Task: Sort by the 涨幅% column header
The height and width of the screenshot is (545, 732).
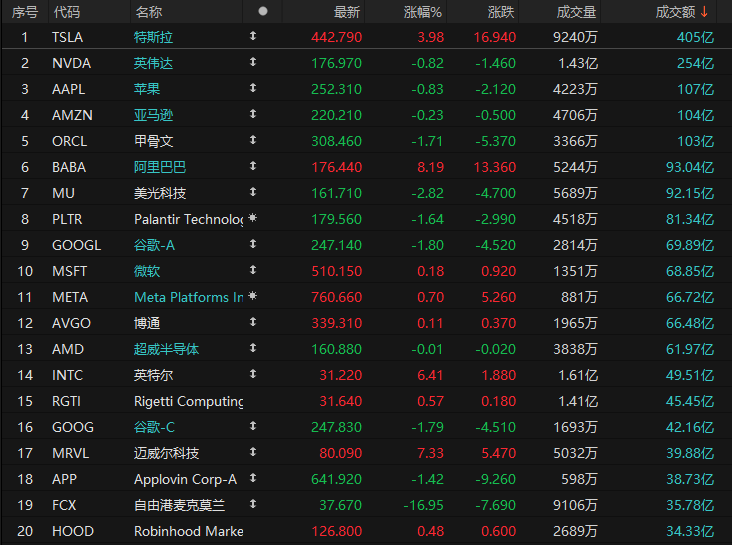Action: point(423,12)
